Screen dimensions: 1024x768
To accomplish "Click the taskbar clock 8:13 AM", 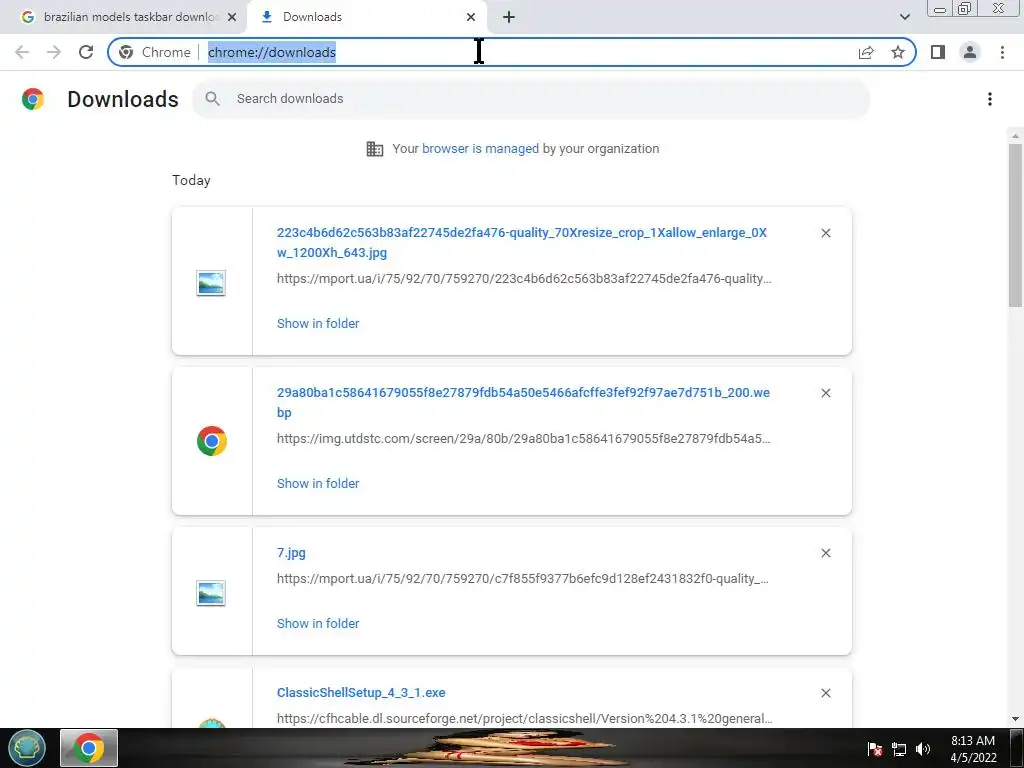I will click(973, 749).
